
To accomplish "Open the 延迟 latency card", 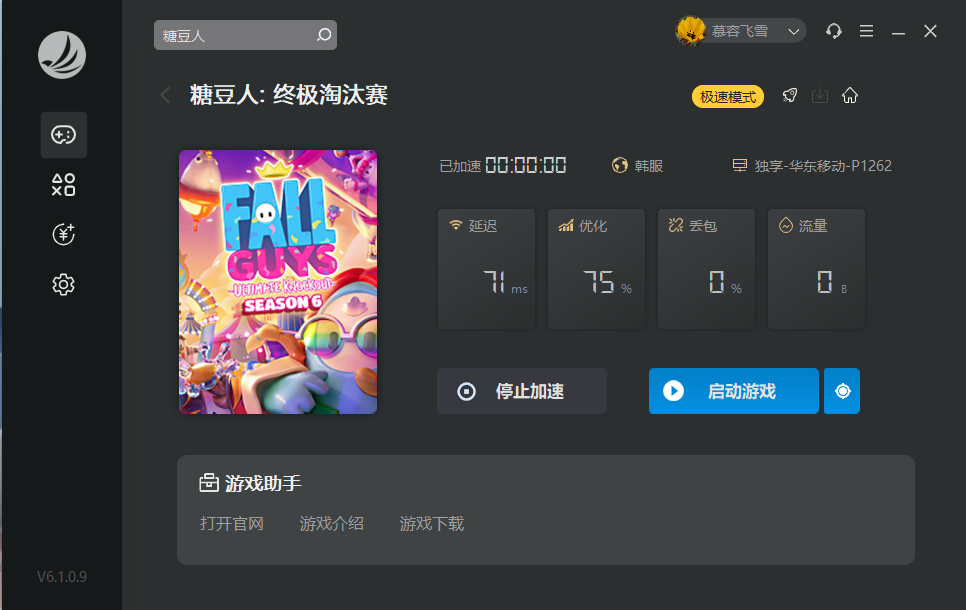I will (x=487, y=269).
